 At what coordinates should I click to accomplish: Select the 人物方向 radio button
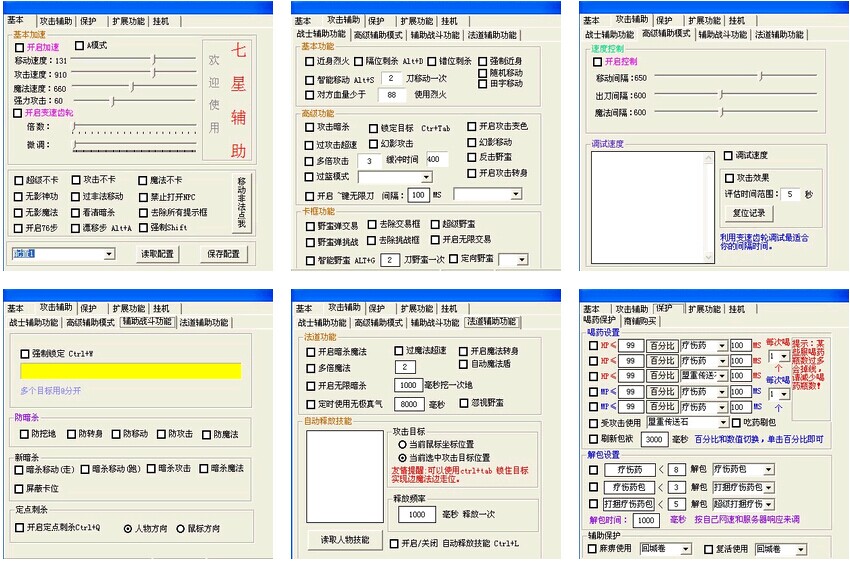point(128,528)
